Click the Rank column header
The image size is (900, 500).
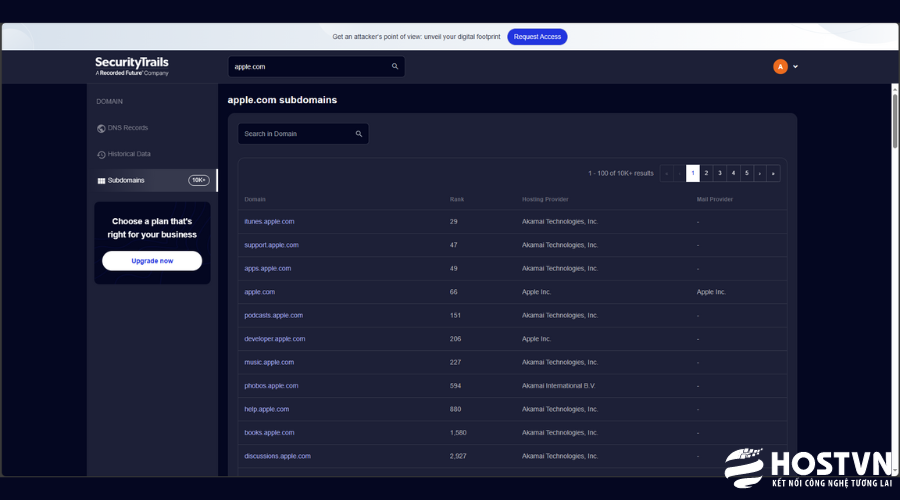(x=457, y=200)
